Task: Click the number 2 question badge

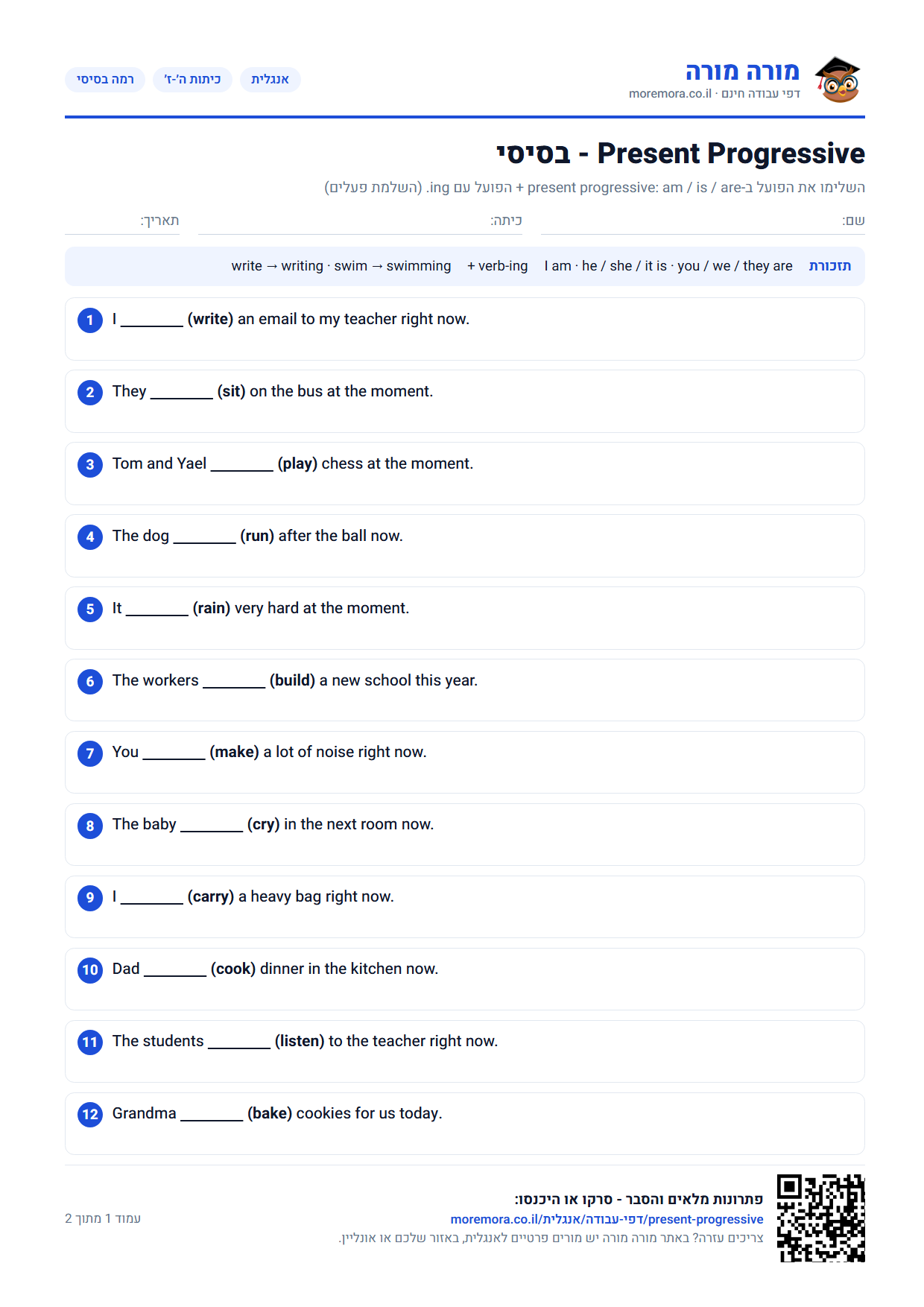Action: 90,393
